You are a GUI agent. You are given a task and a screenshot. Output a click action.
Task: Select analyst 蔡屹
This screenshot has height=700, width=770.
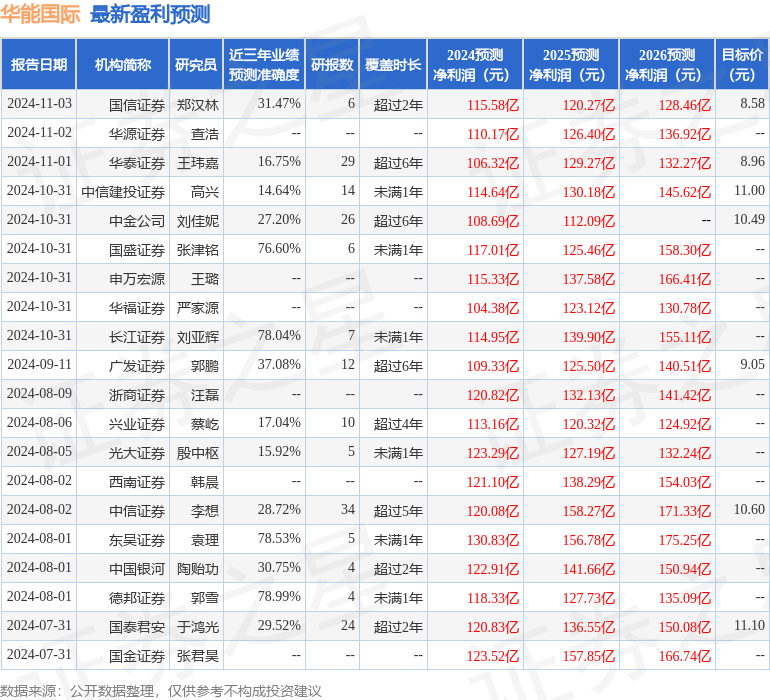pos(205,424)
